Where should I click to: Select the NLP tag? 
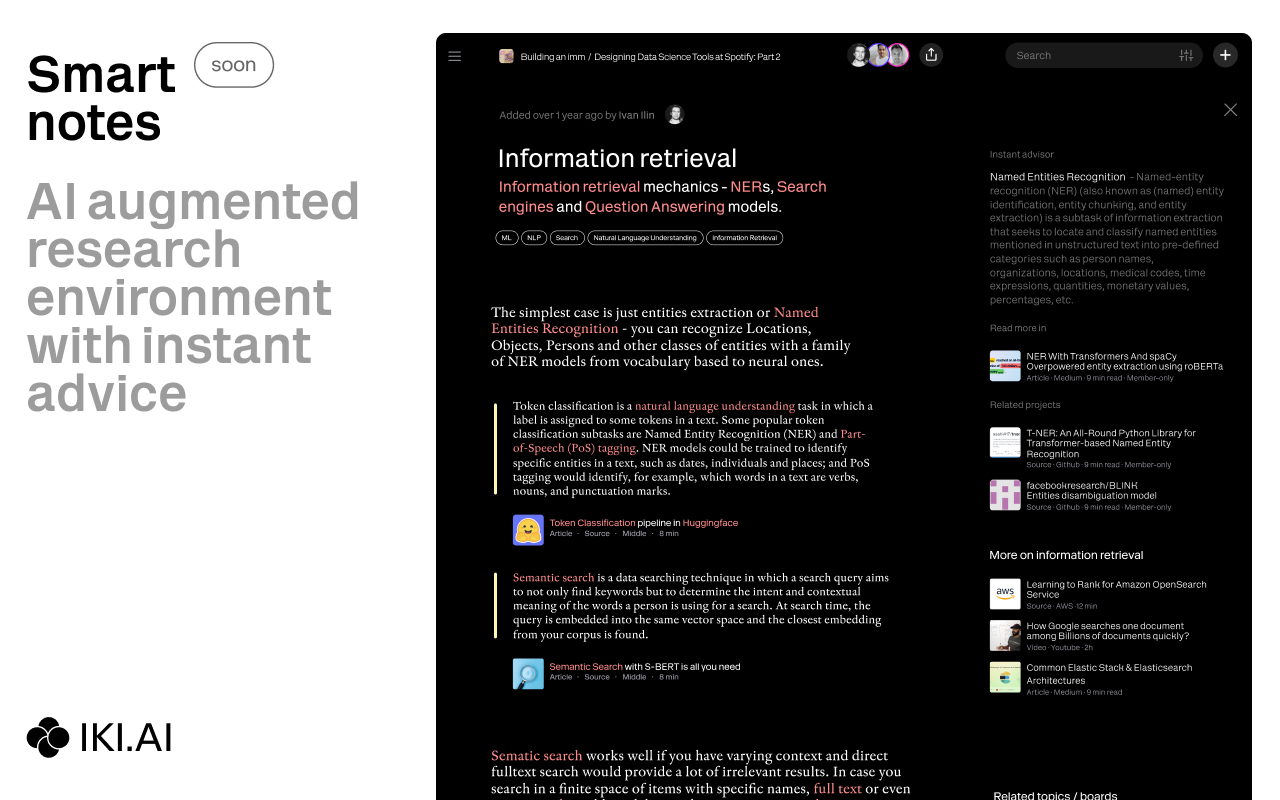(x=534, y=238)
